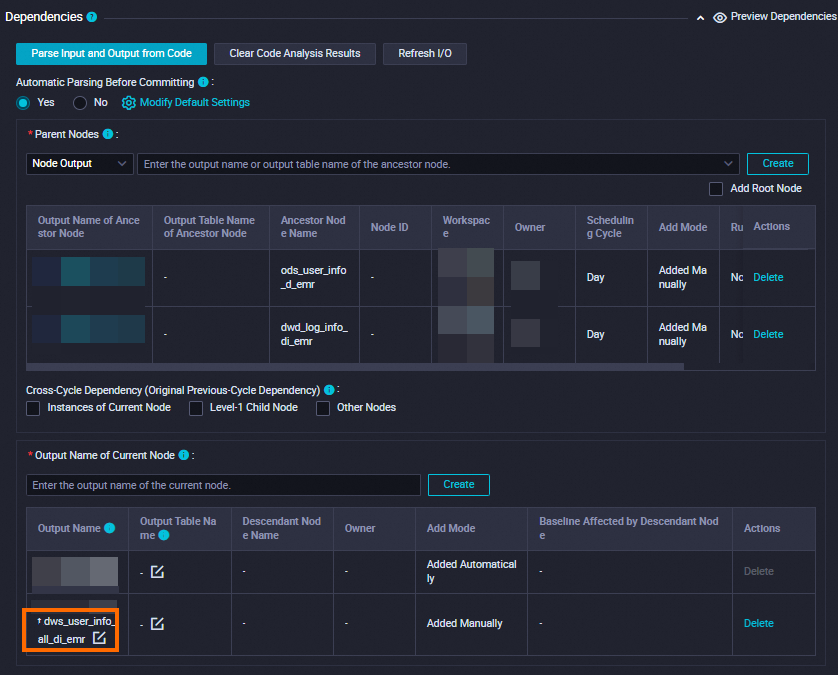Click the Ancestor Node Name column header
Image resolution: width=838 pixels, height=675 pixels.
(314, 227)
